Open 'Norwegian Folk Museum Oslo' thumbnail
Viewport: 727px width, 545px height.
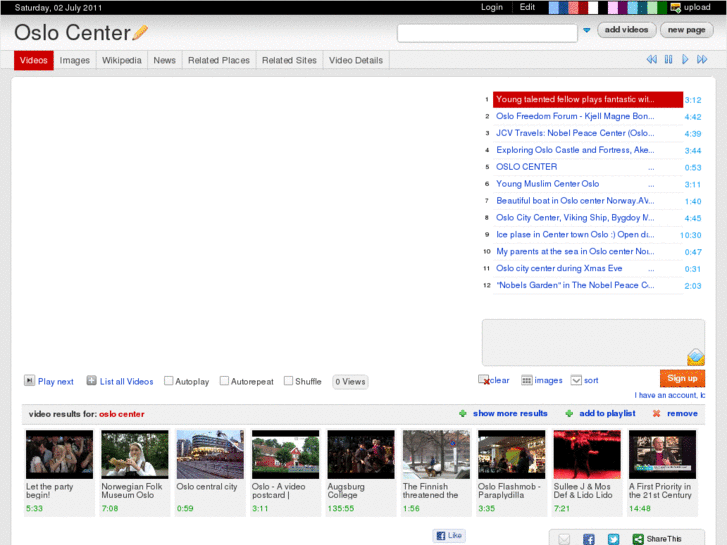[x=135, y=454]
